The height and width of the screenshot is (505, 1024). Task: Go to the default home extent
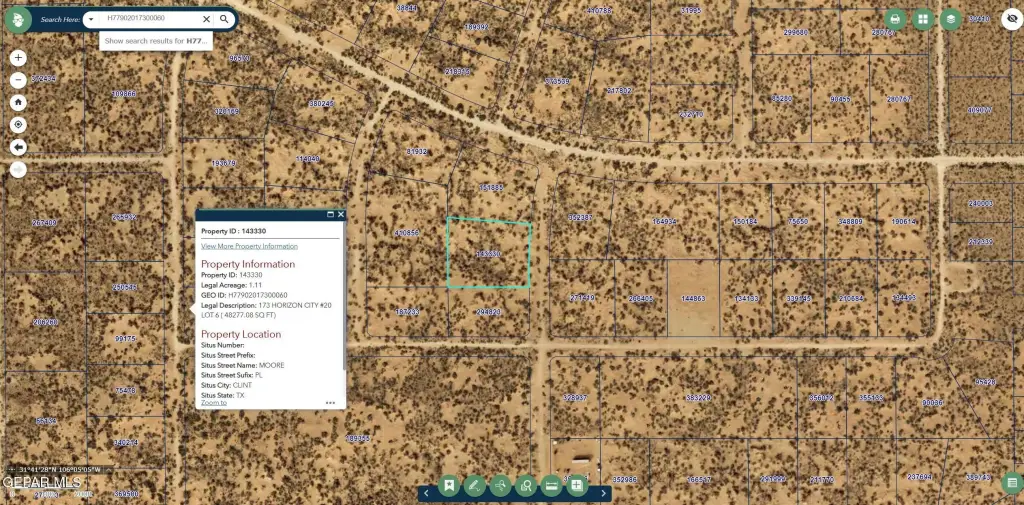(x=18, y=102)
